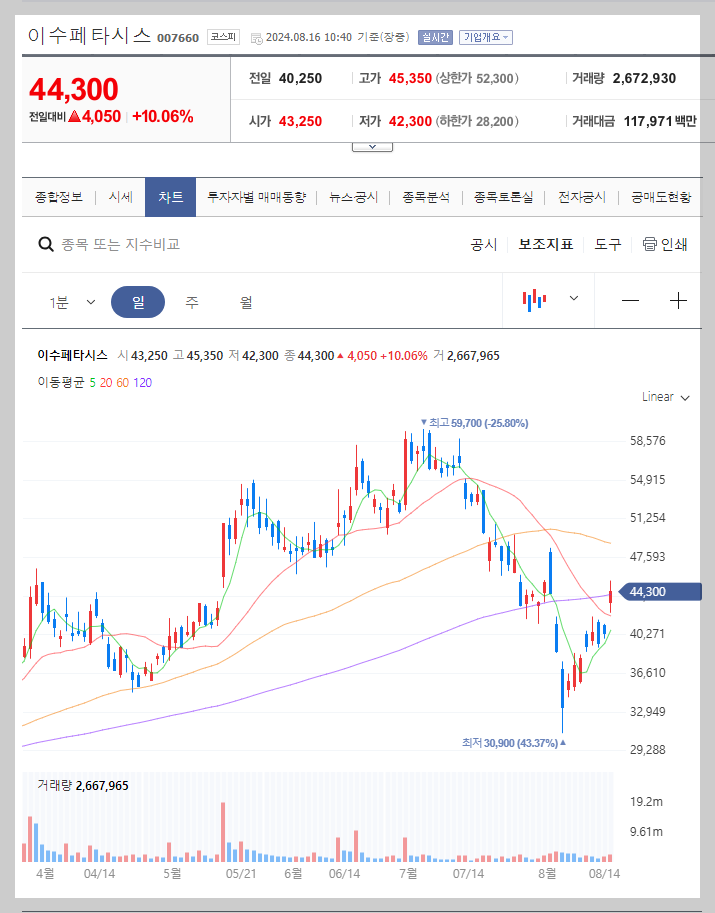Click the 공시 link
Image resolution: width=715 pixels, height=913 pixels.
pyautogui.click(x=483, y=243)
